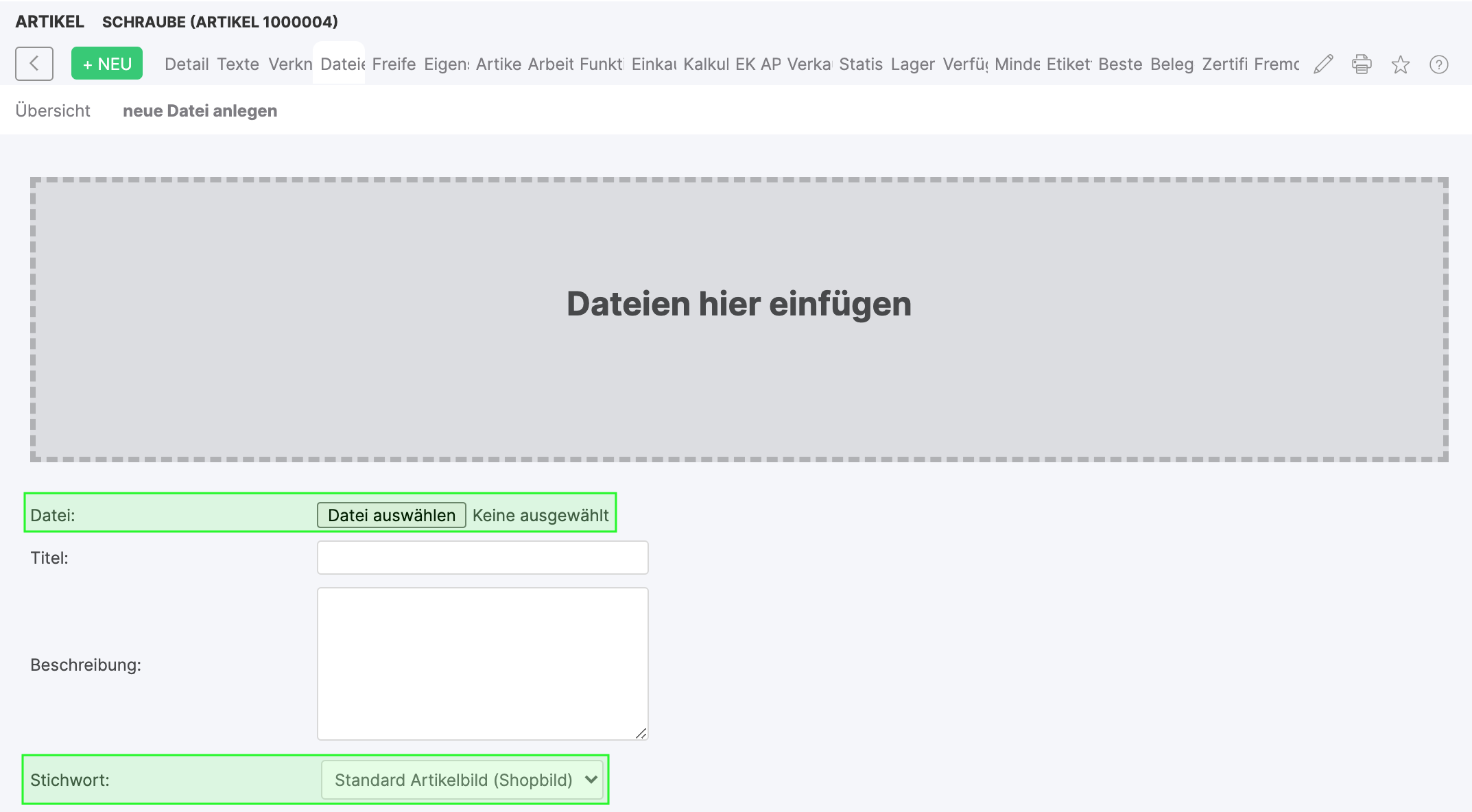The width and height of the screenshot is (1472, 812).
Task: Select the Einkauf tab
Action: (653, 64)
